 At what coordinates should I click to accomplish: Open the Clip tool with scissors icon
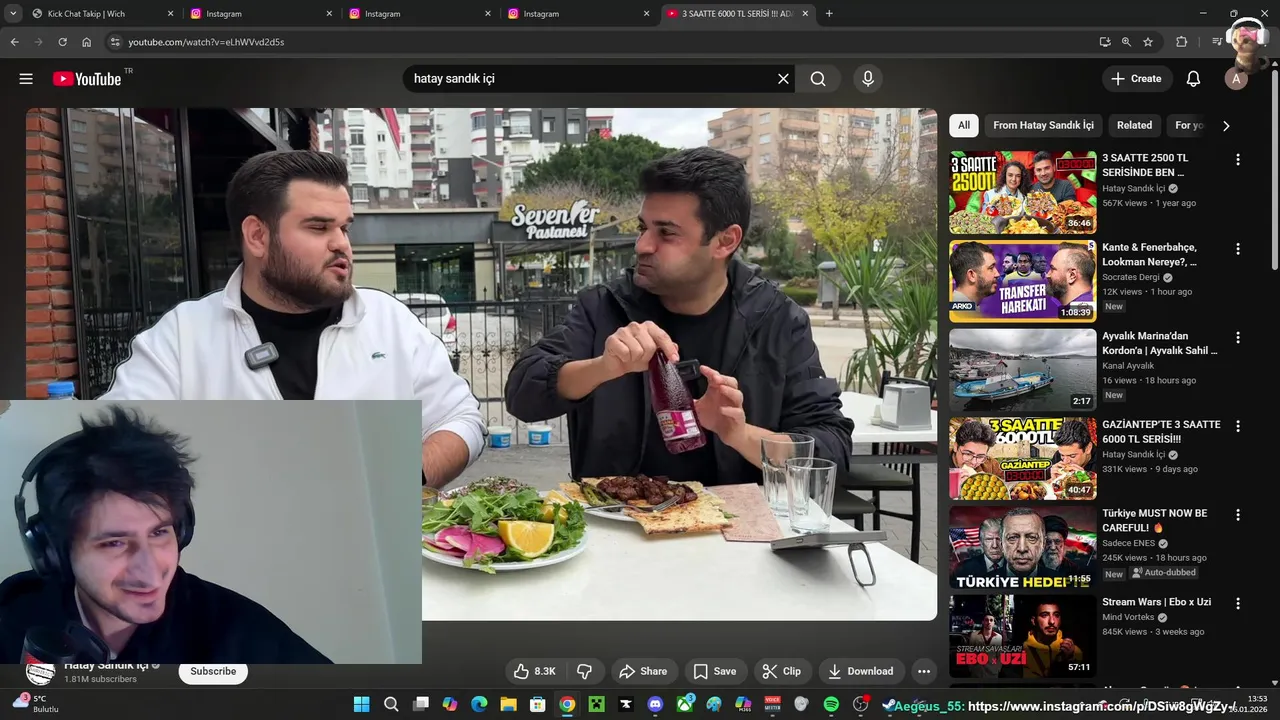tap(781, 671)
